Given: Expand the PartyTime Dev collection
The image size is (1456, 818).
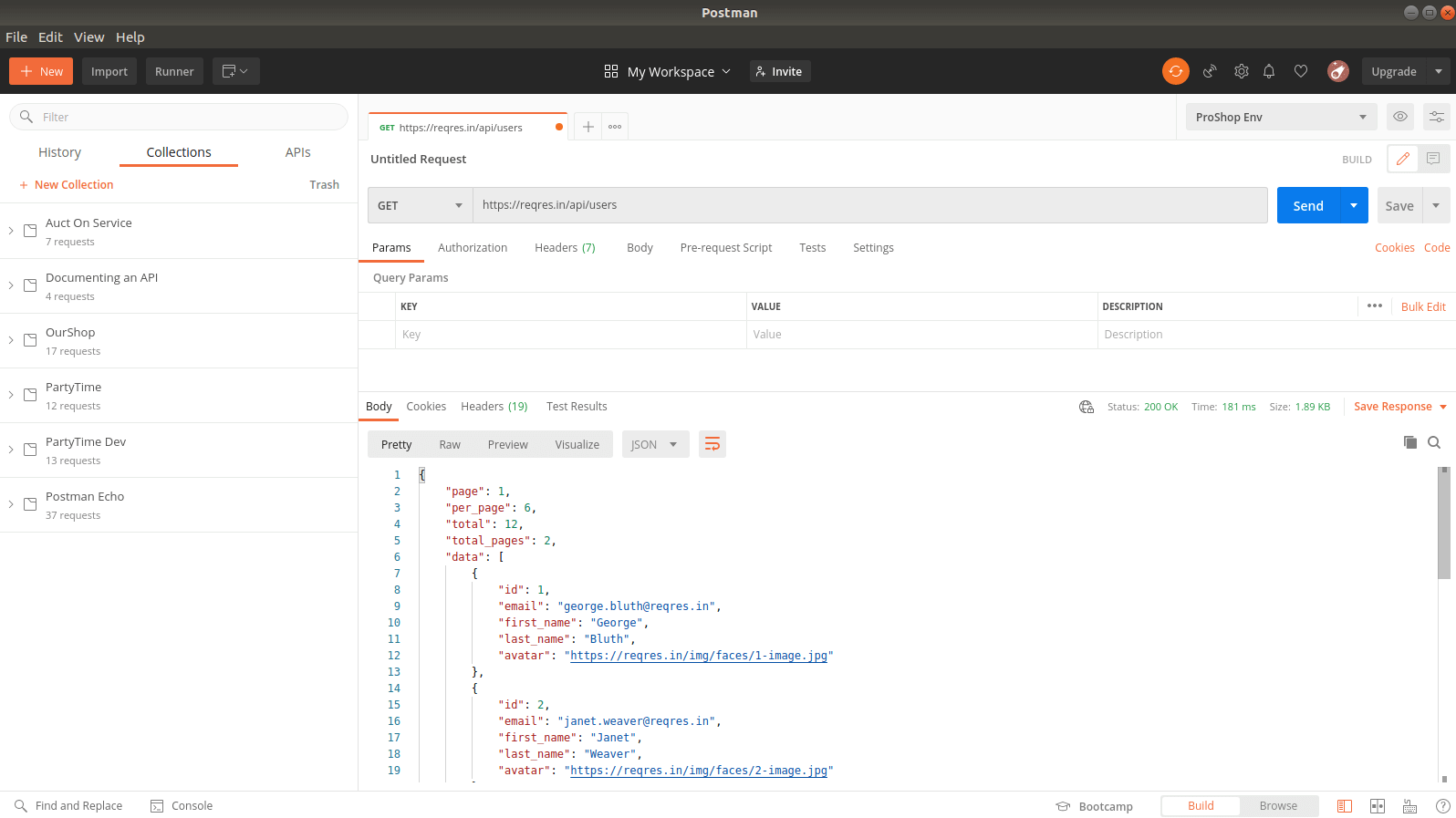Looking at the screenshot, I should [11, 450].
